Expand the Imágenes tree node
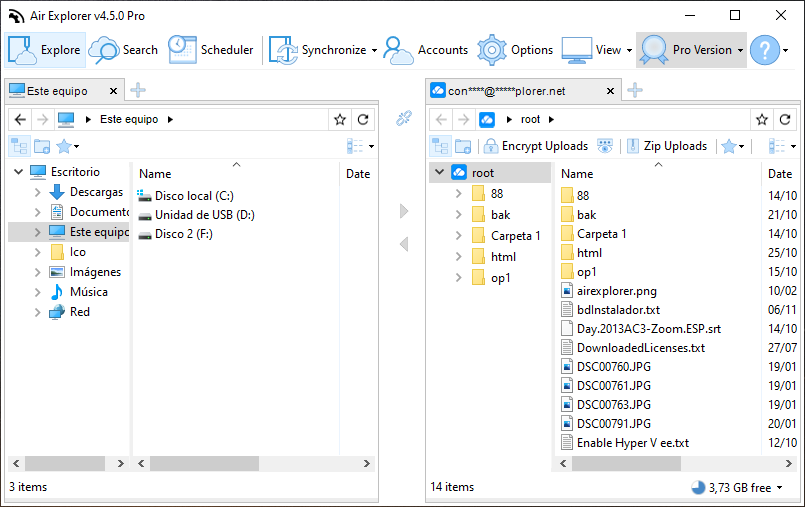 point(37,272)
